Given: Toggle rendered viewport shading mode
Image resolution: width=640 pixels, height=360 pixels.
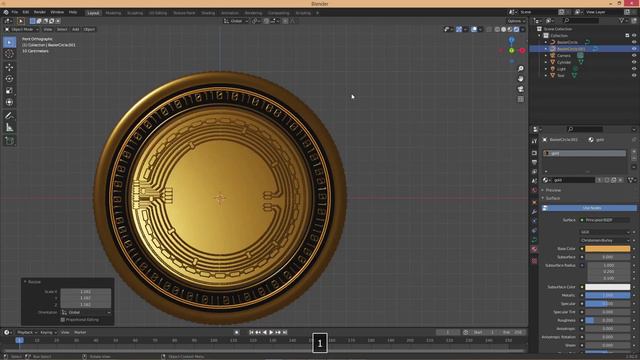Looking at the screenshot, I should [516, 29].
